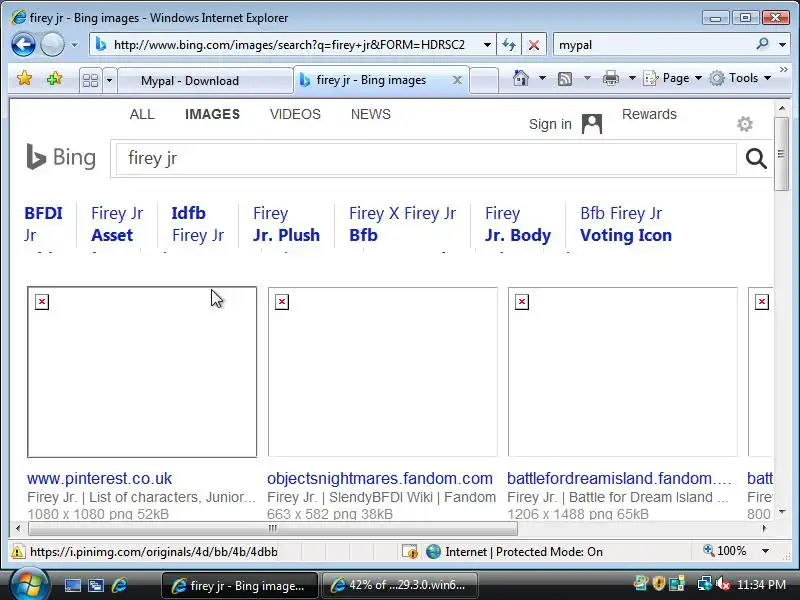Stop loading with the red X button
The height and width of the screenshot is (600, 800).
(x=534, y=45)
